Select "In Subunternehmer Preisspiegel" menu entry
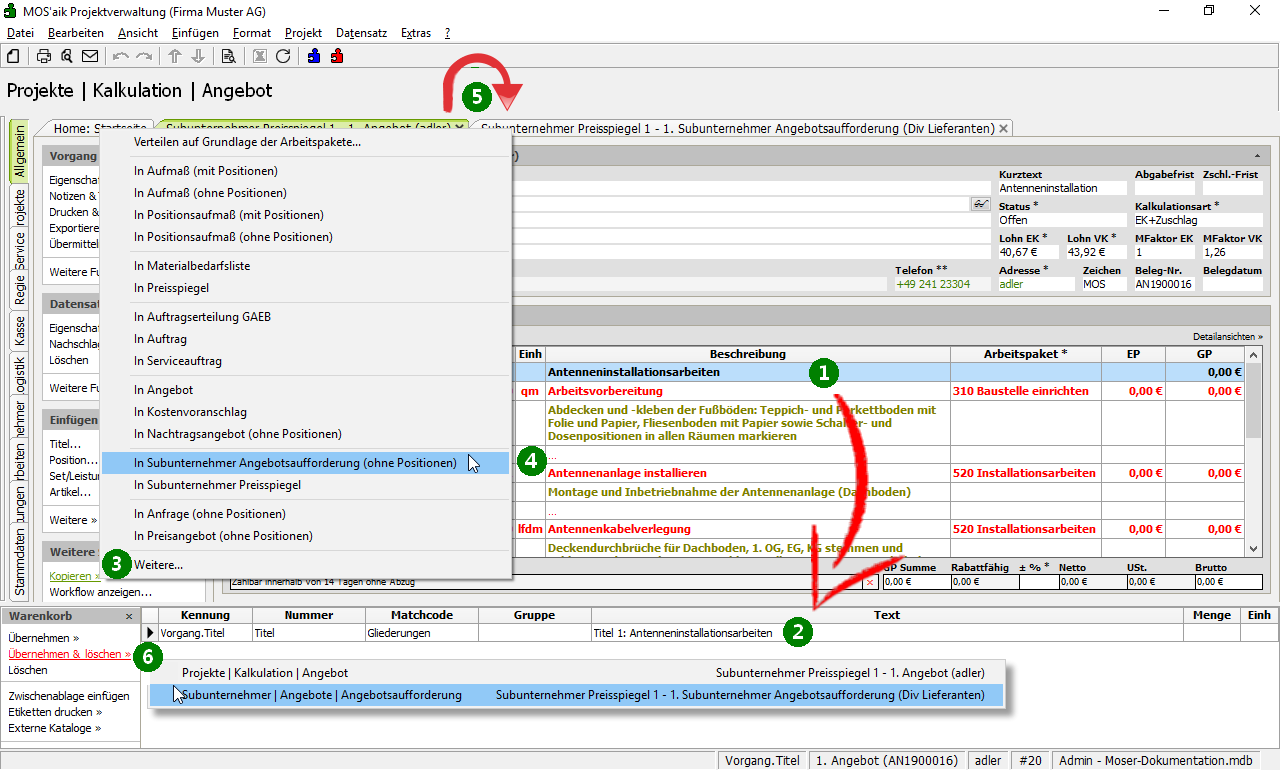This screenshot has width=1280, height=770. 217,485
